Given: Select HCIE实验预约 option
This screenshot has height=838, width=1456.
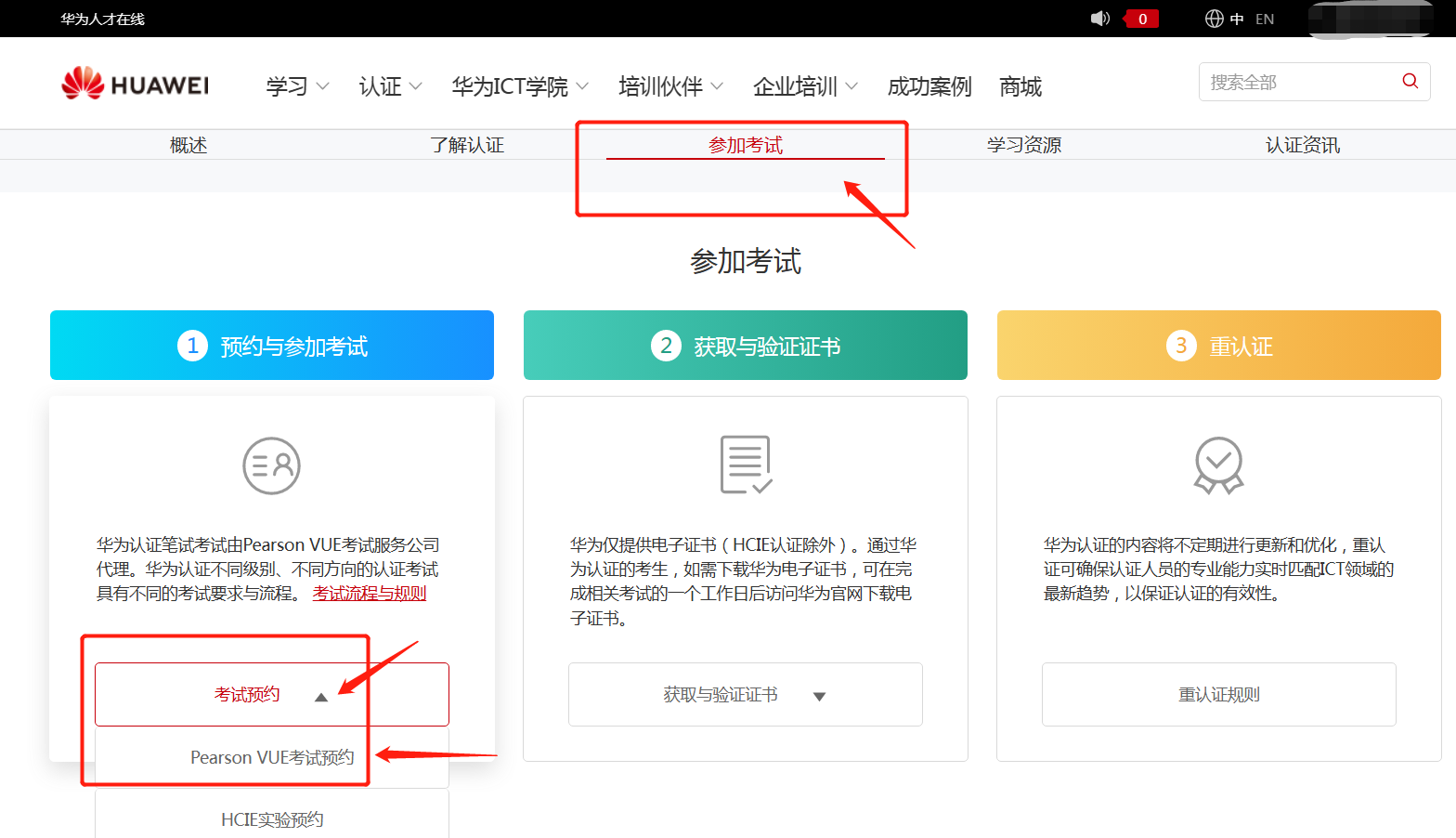Looking at the screenshot, I should pyautogui.click(x=272, y=818).
